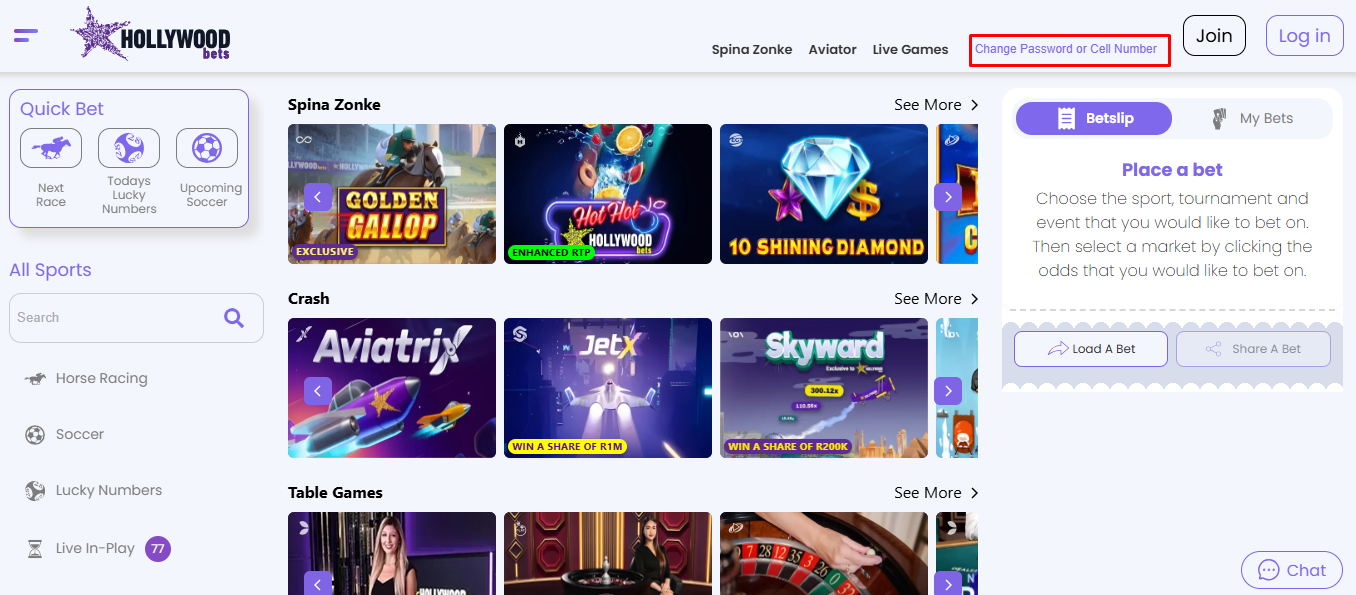The image size is (1356, 595).
Task: Expand Spina Zonke See More
Action: tap(936, 105)
